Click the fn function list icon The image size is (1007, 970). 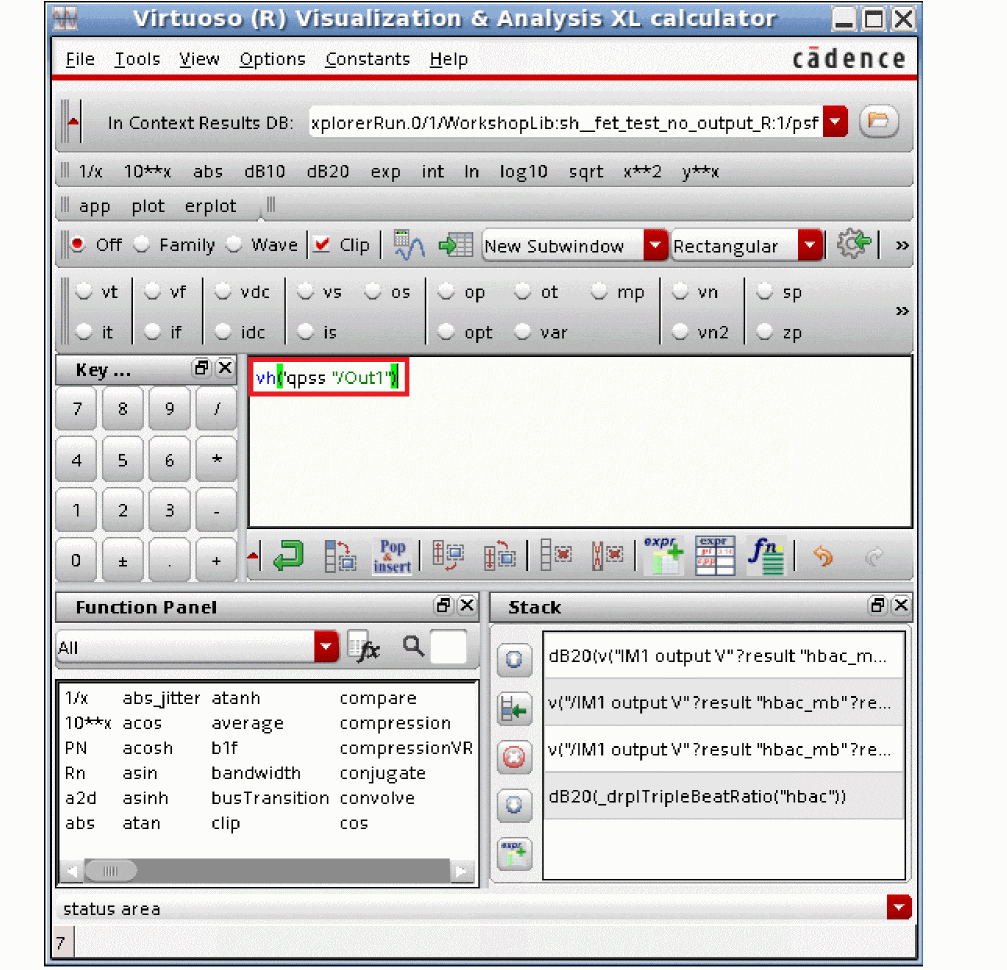tap(766, 556)
